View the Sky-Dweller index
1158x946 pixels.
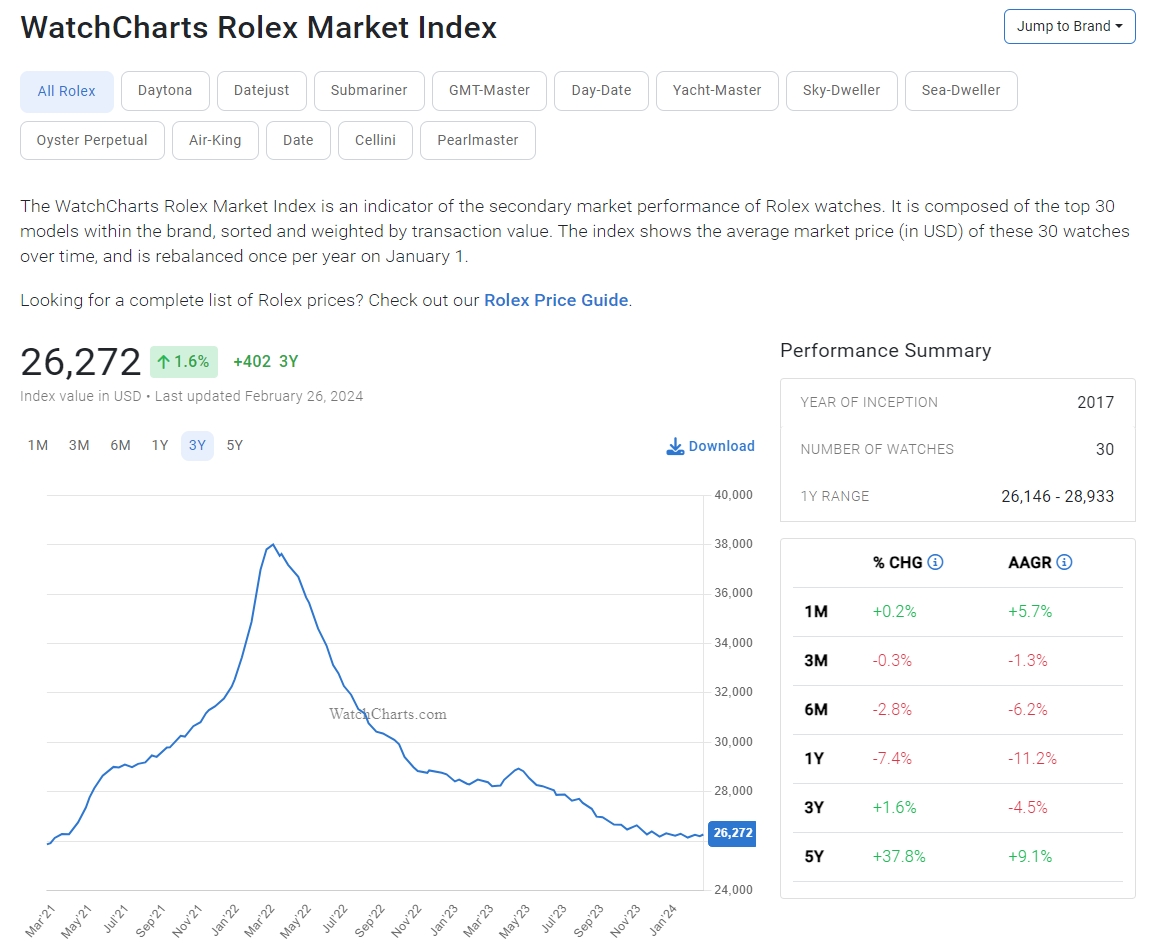pos(841,91)
